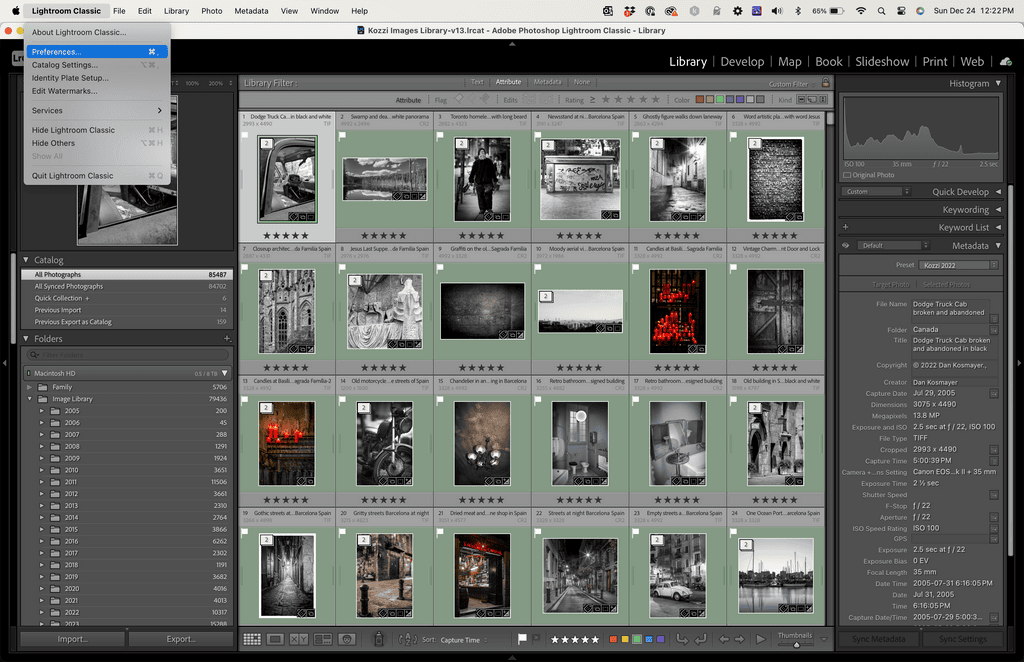Image resolution: width=1024 pixels, height=662 pixels.
Task: Select Preferences in Lightroom Classic menu
Action: (97, 52)
